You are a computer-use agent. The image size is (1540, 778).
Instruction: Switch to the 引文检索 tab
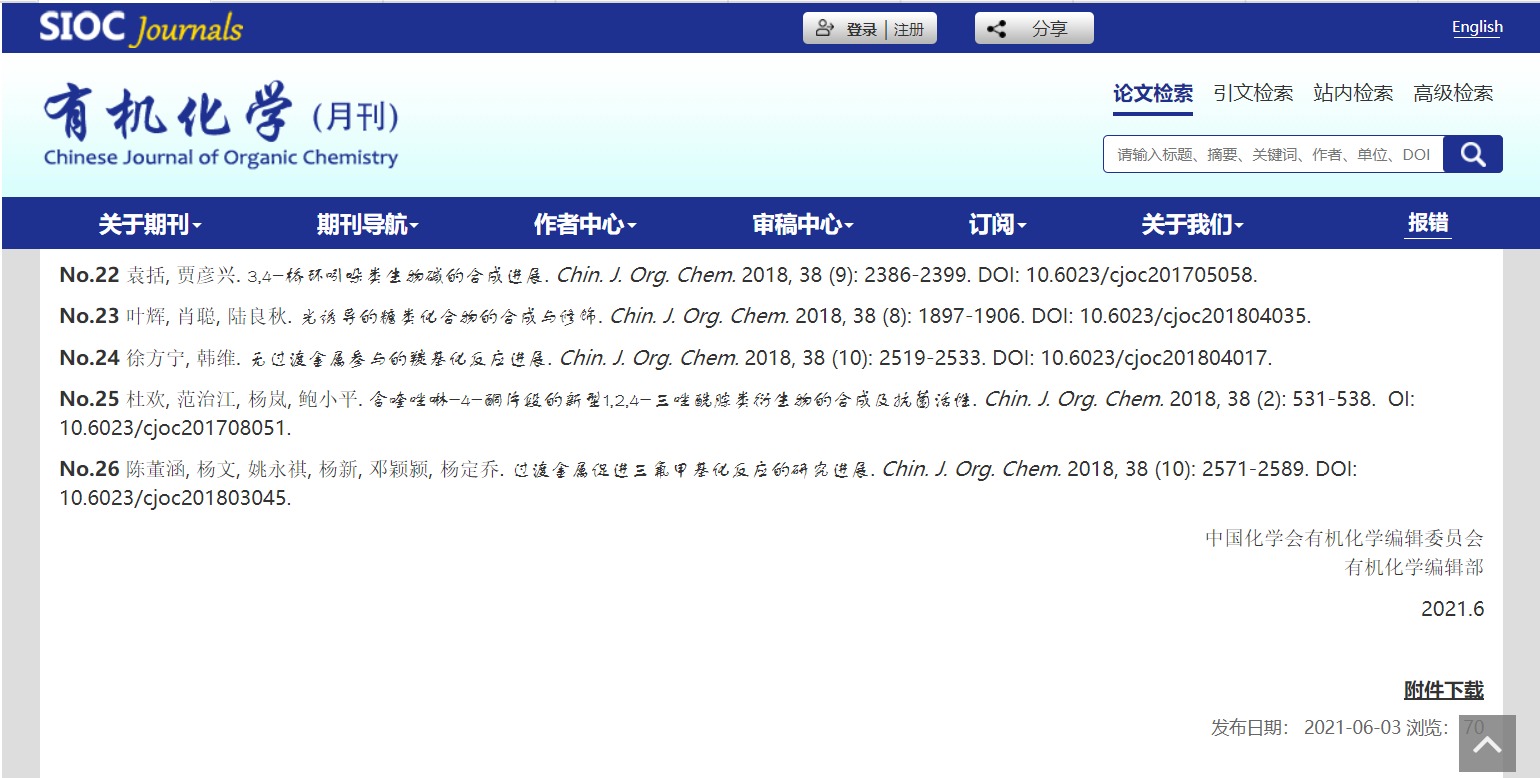pos(1252,94)
